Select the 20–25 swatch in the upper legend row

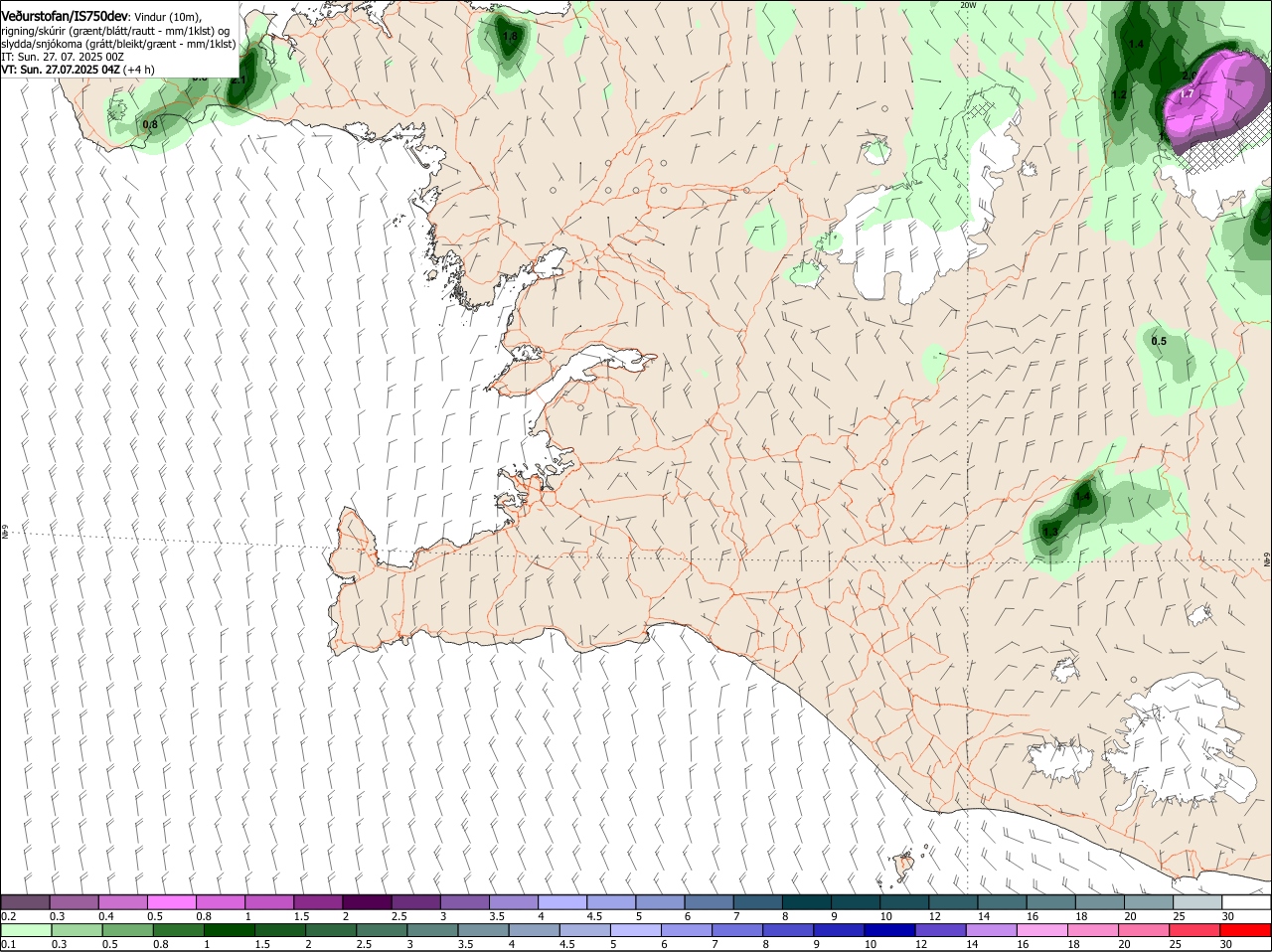(x=1149, y=902)
